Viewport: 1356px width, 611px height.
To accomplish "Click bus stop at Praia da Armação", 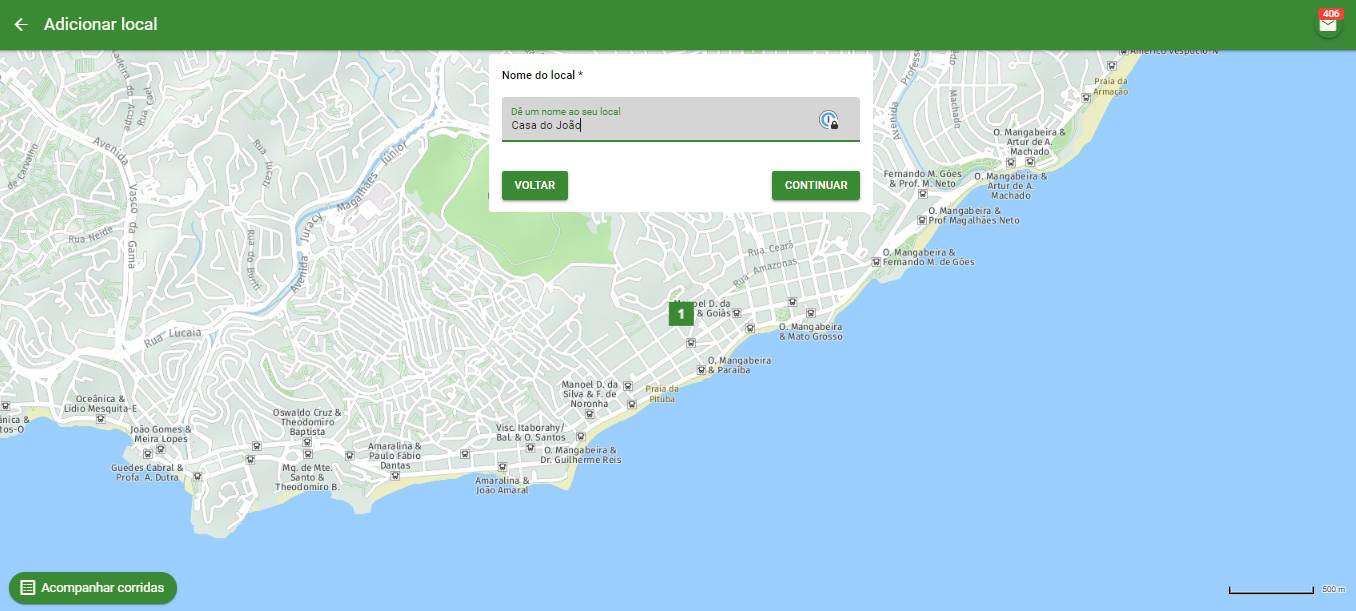I will click(1087, 97).
